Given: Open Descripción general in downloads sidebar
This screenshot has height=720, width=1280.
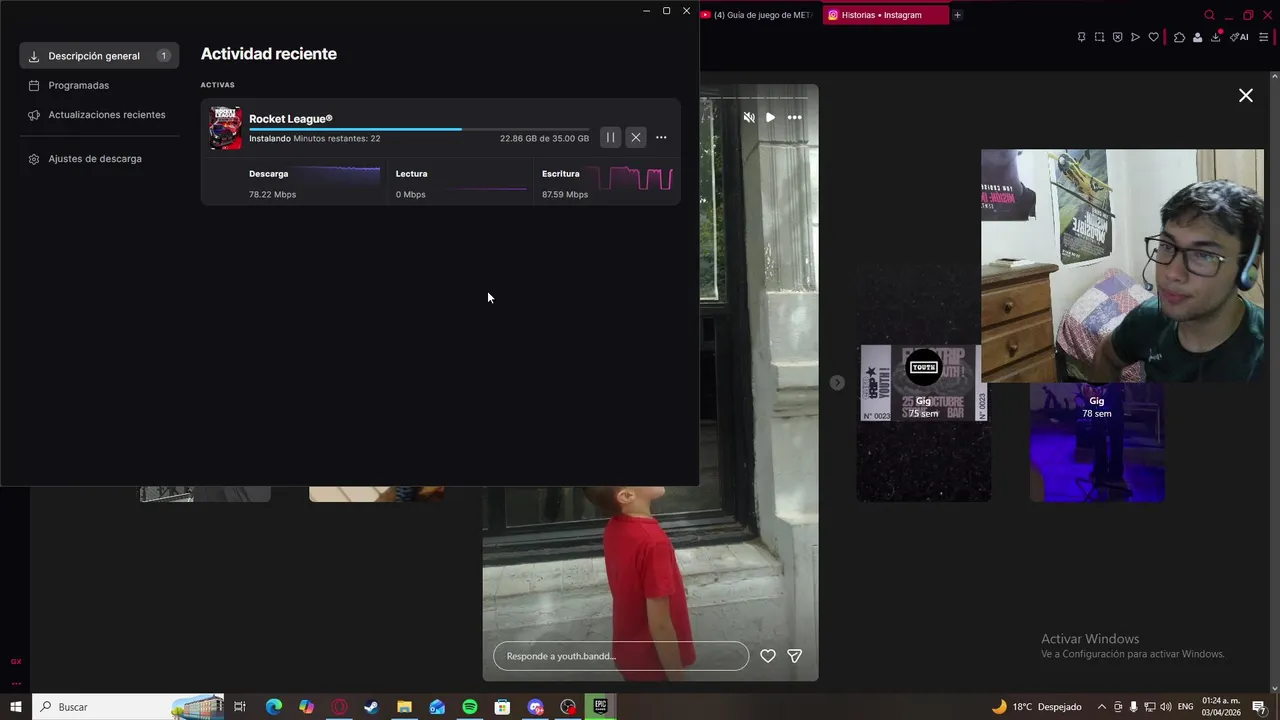Looking at the screenshot, I should click(99, 56).
